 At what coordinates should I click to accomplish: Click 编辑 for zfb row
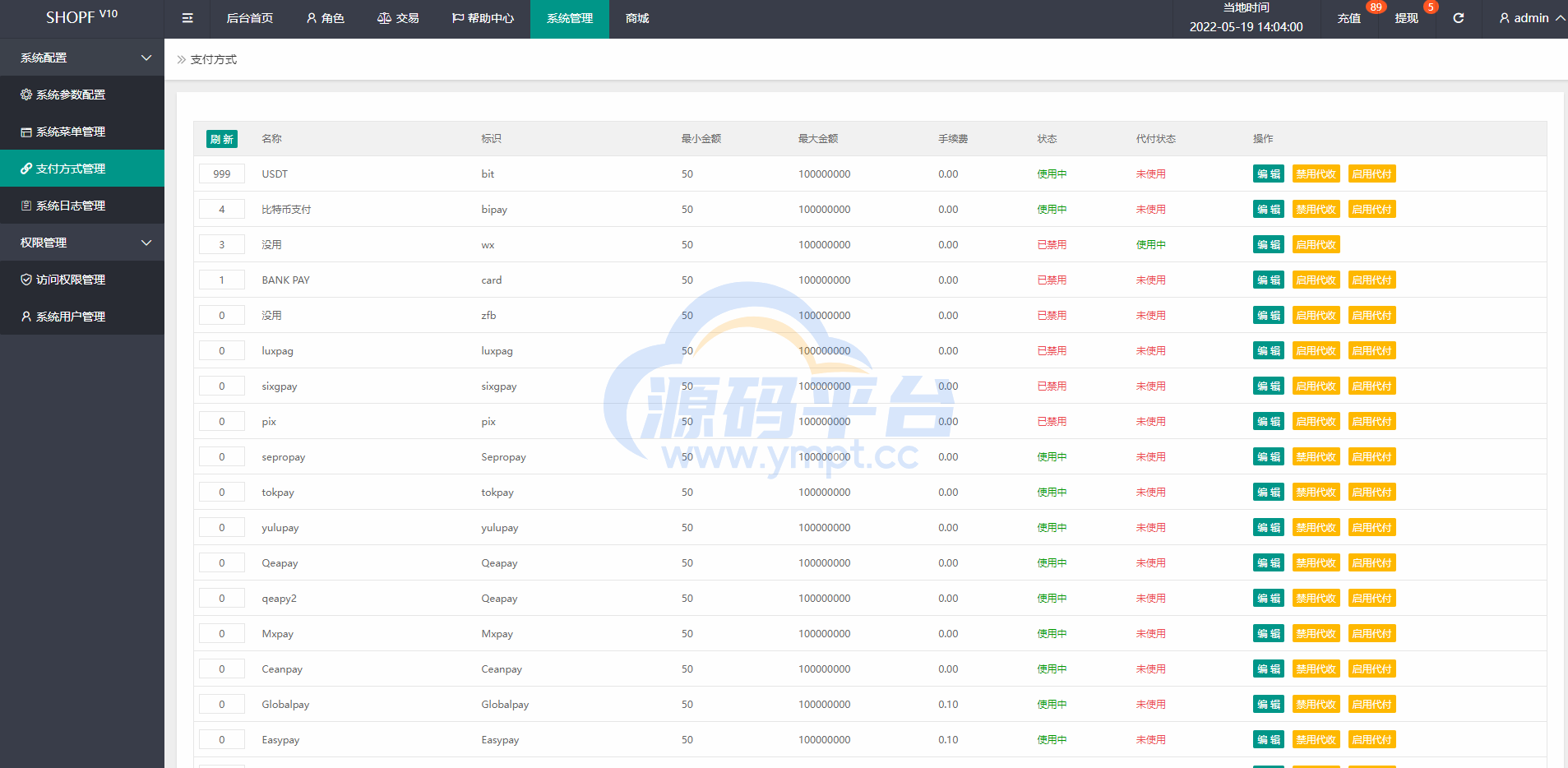(x=1269, y=315)
